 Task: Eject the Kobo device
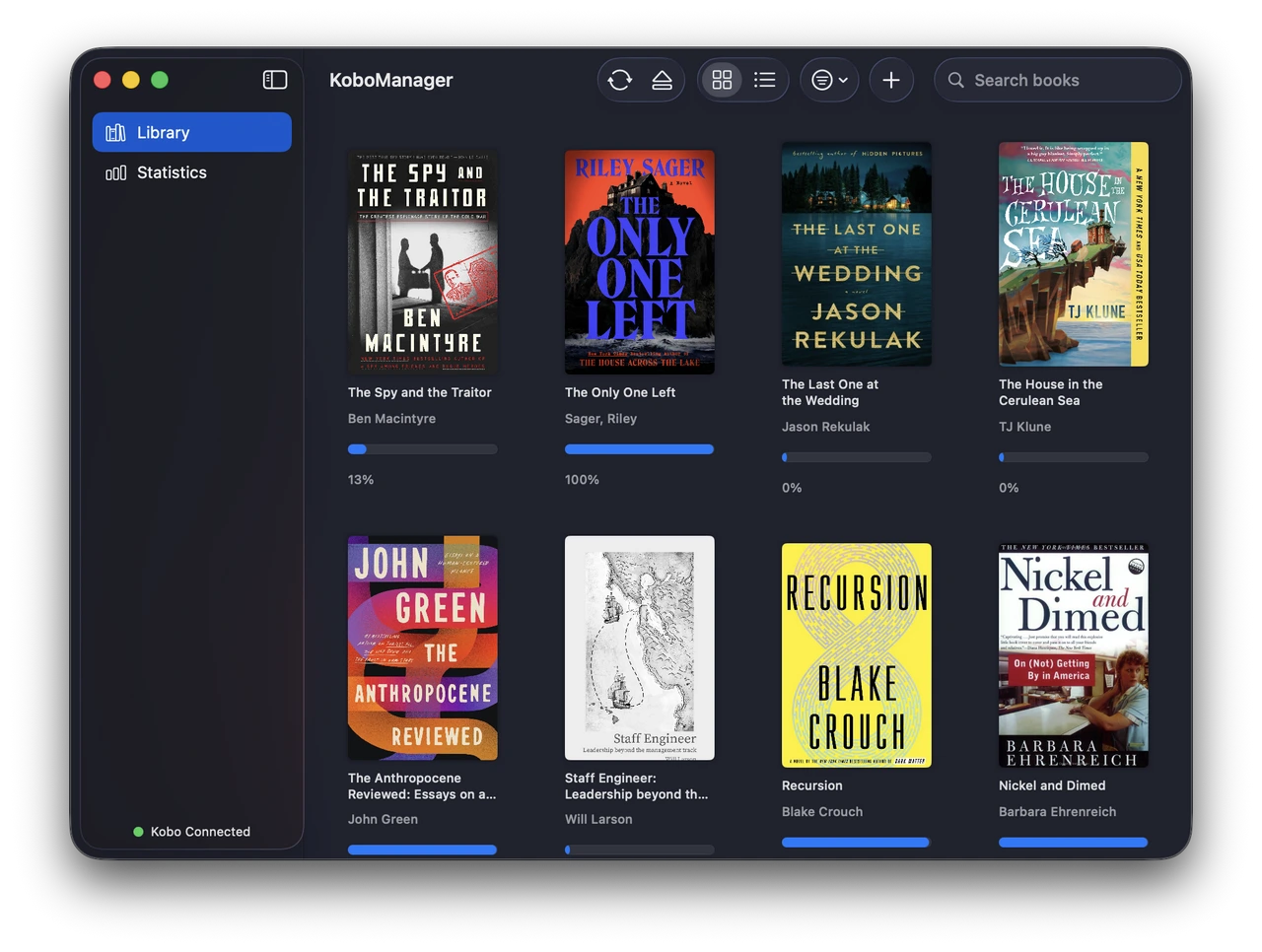662,80
